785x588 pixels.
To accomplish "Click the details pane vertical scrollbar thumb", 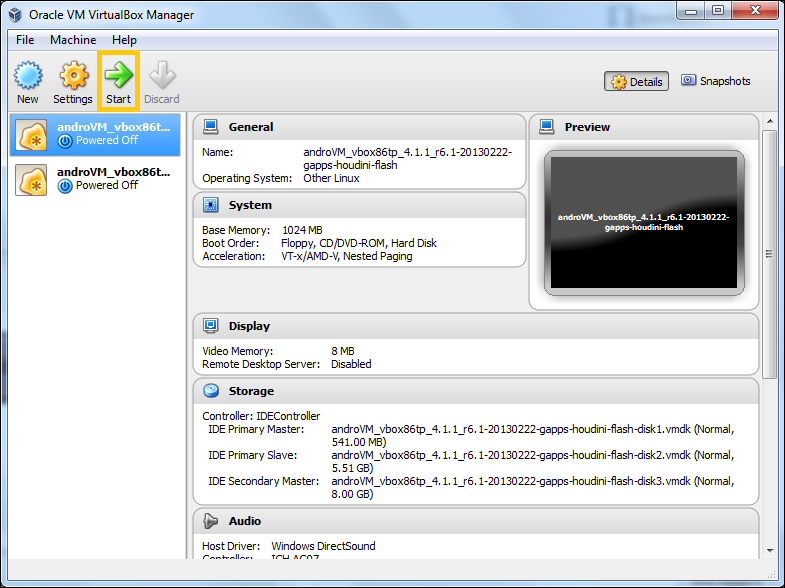I will click(x=770, y=254).
